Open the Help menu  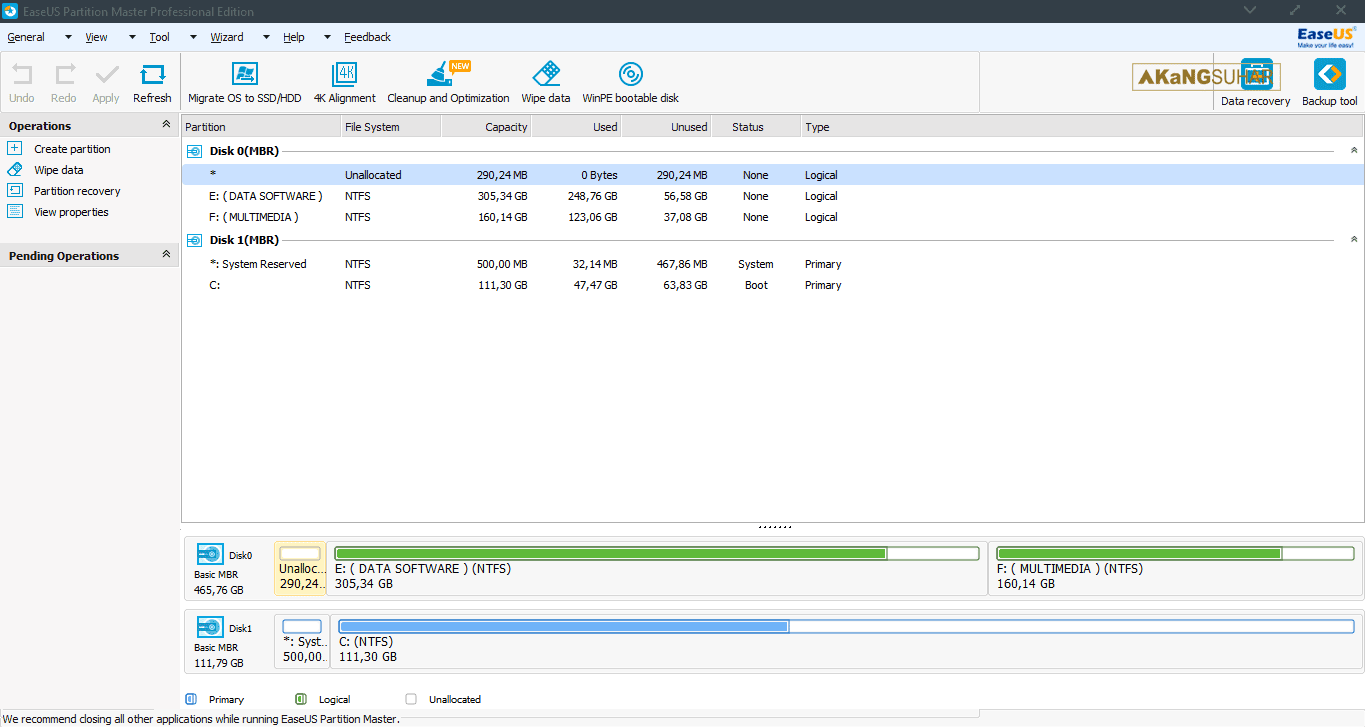(x=293, y=37)
